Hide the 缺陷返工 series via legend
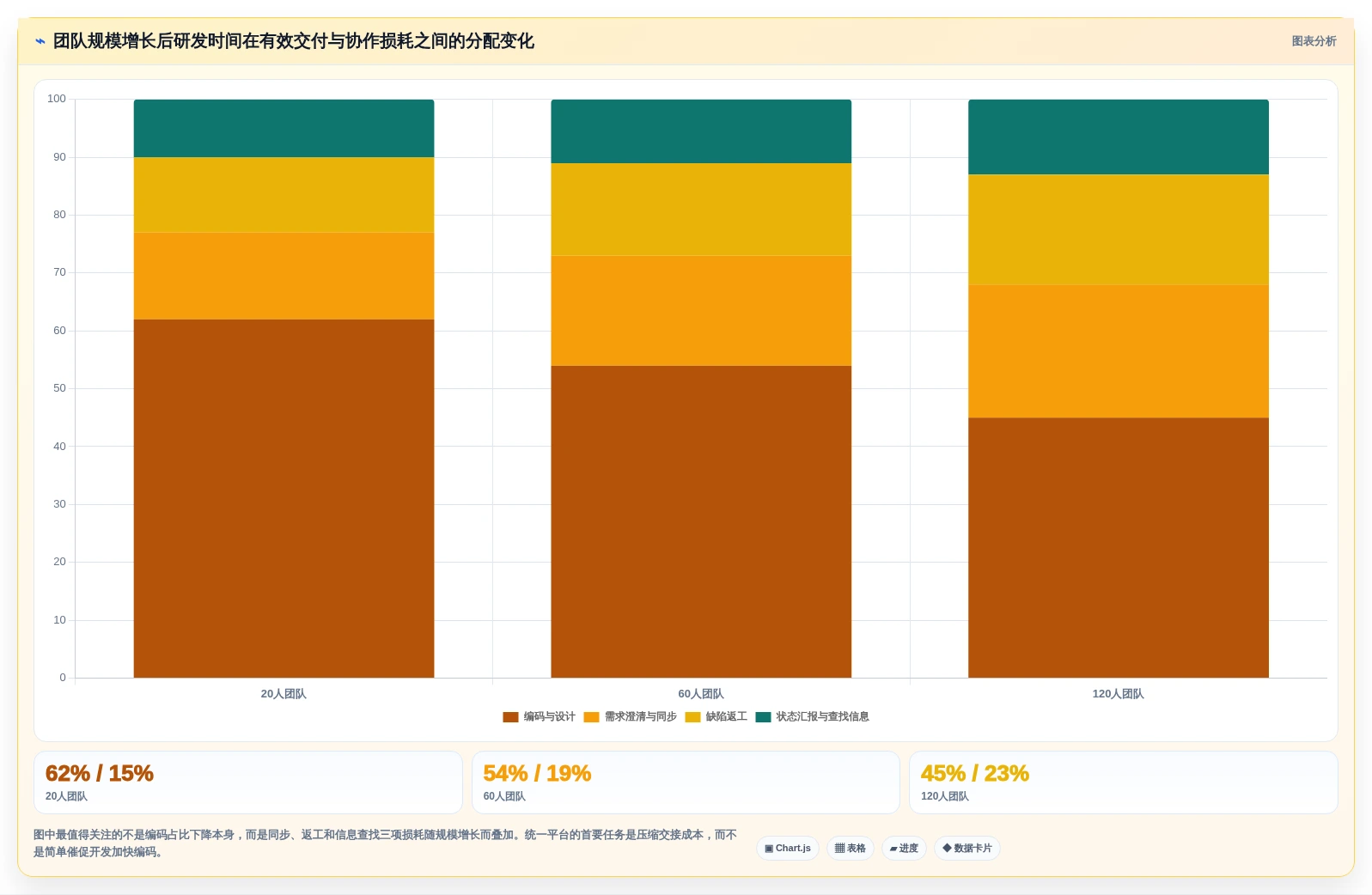Image resolution: width=1372 pixels, height=895 pixels. point(716,717)
